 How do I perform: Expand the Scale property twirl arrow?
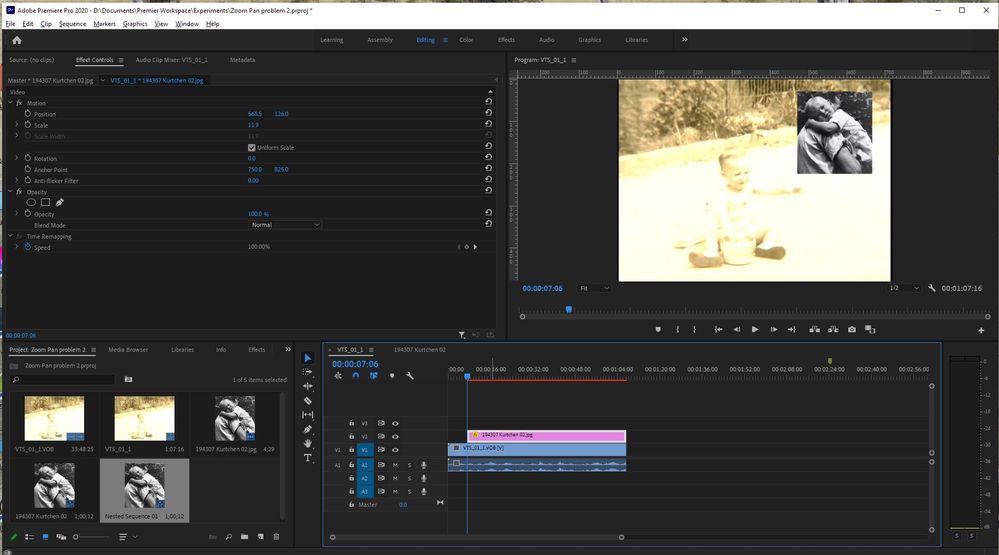pos(16,125)
